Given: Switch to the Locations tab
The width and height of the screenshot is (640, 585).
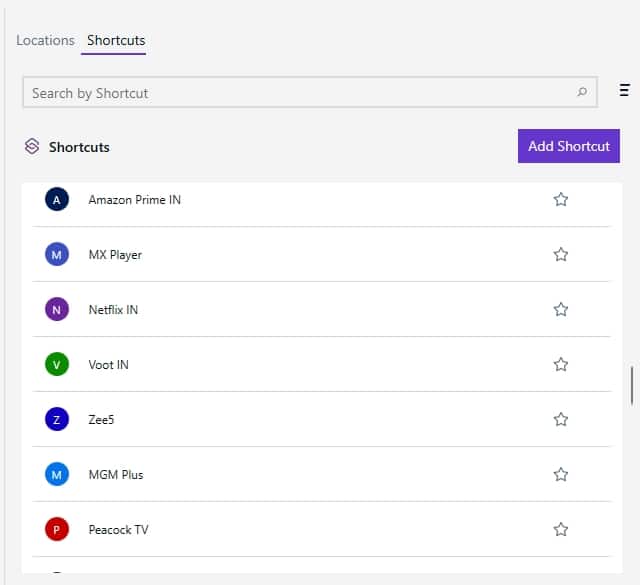Looking at the screenshot, I should pos(45,40).
